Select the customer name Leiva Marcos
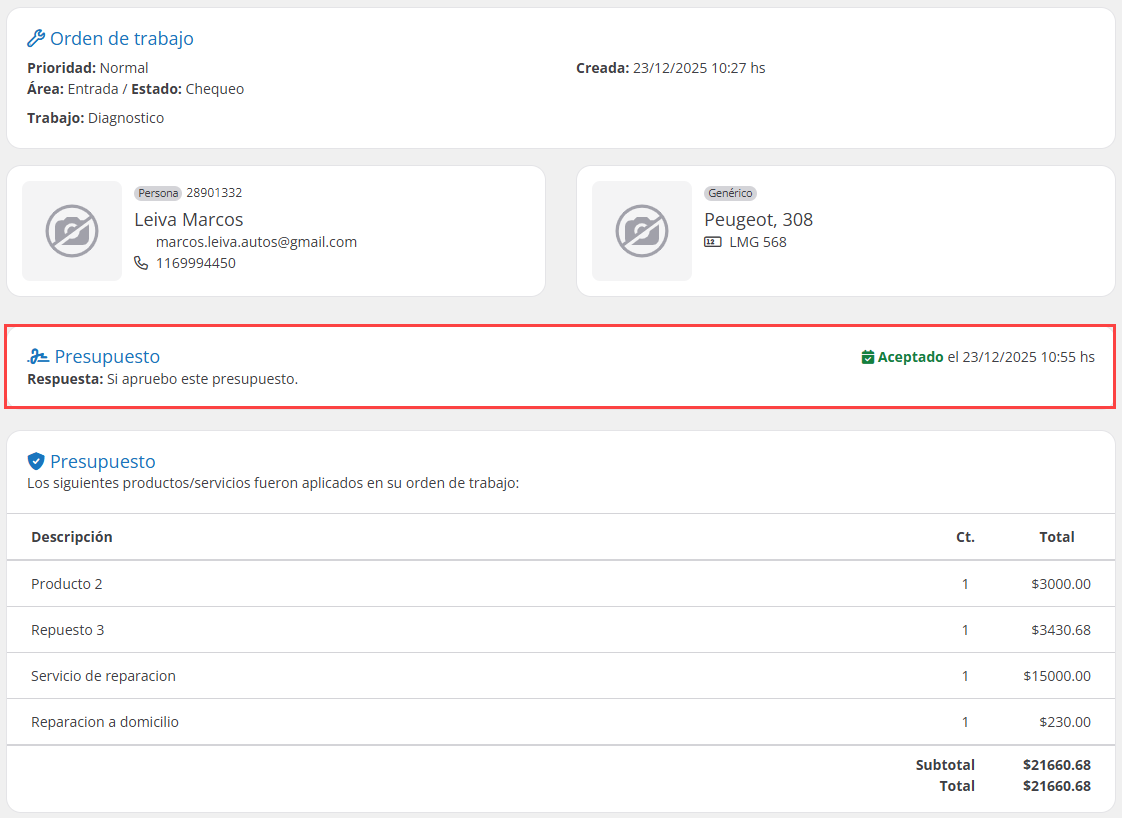 coord(189,220)
